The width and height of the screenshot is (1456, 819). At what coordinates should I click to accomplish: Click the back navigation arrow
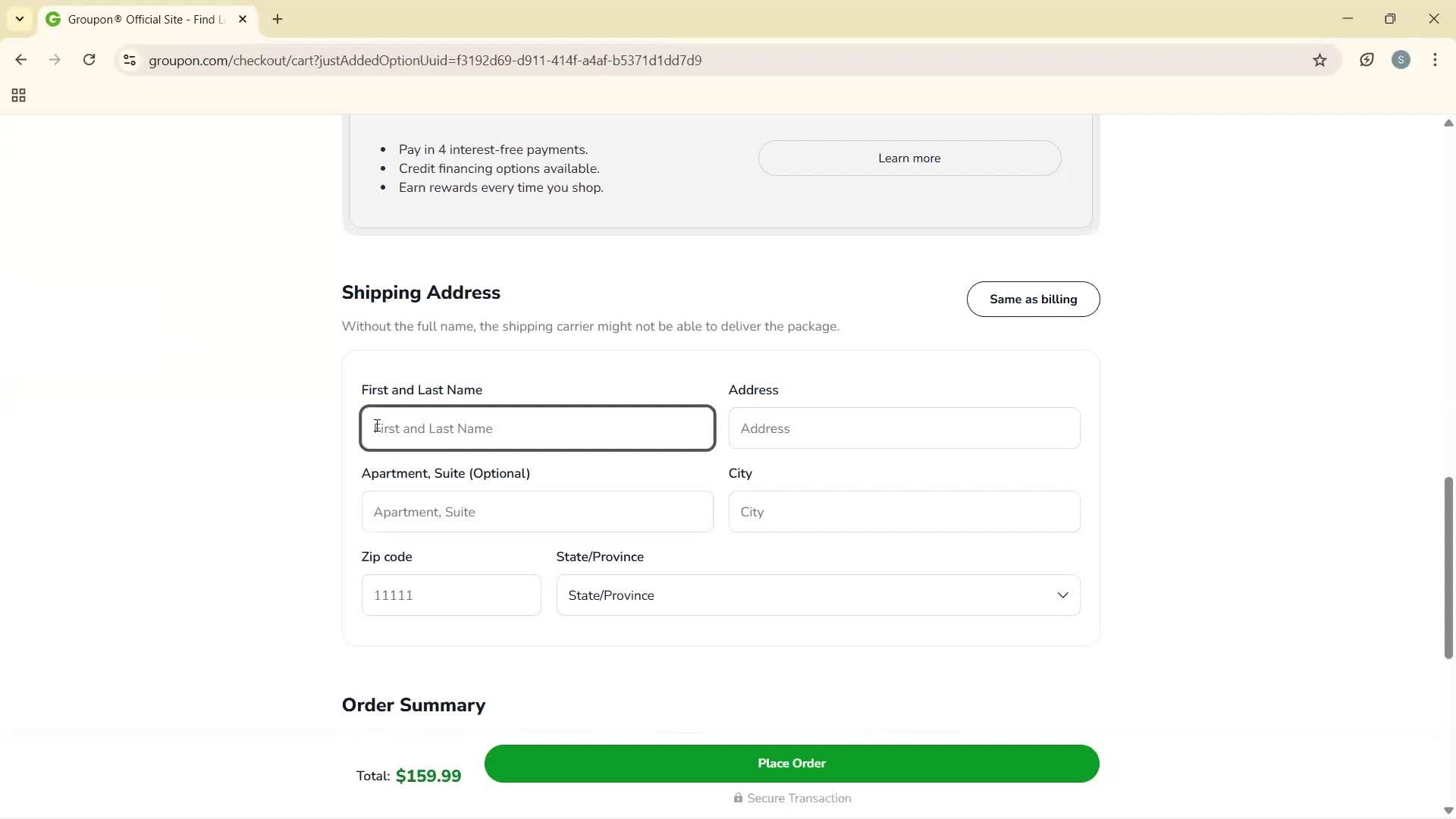(20, 59)
